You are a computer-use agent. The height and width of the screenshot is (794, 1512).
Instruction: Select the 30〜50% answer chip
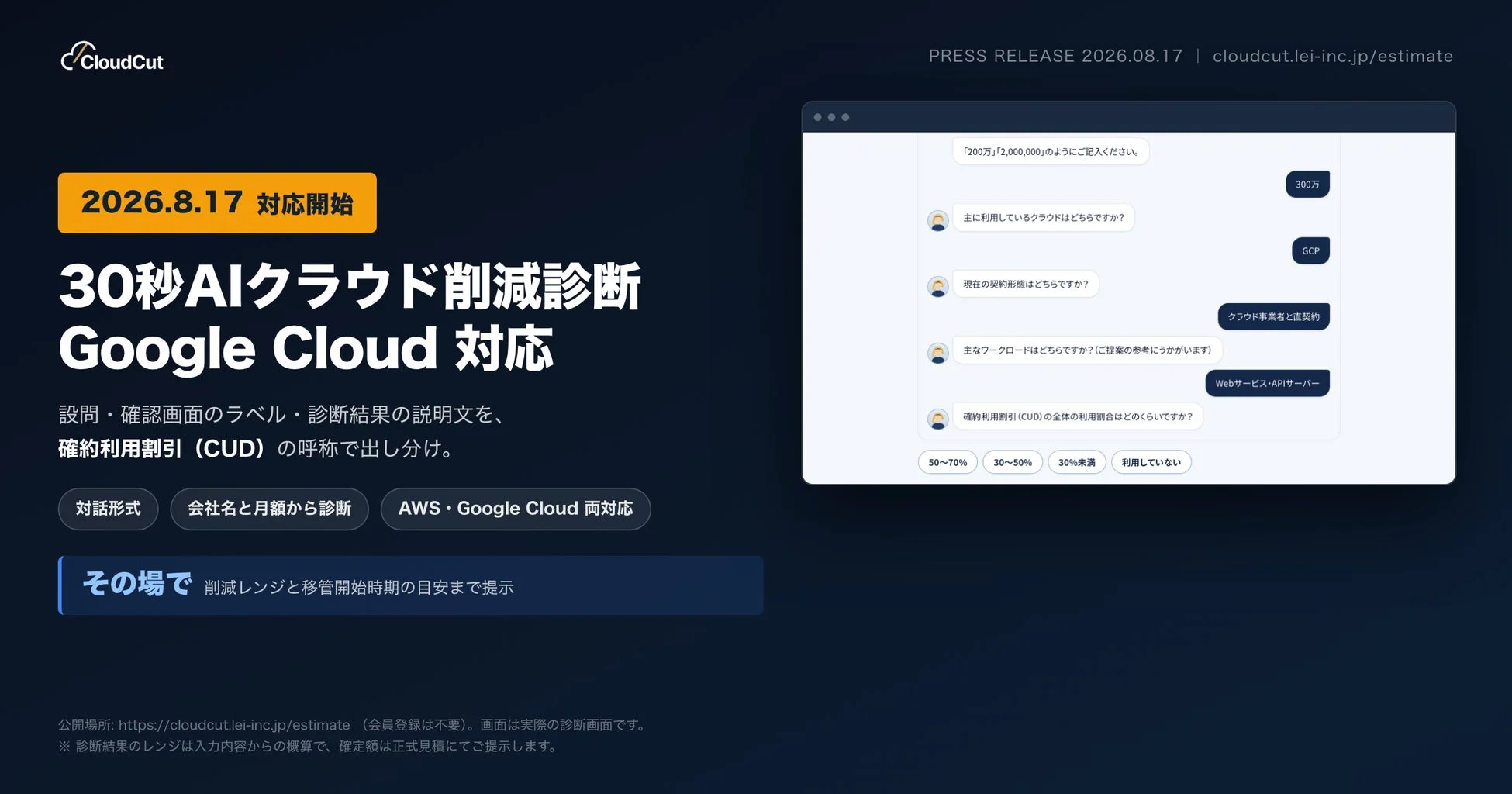(x=1013, y=462)
